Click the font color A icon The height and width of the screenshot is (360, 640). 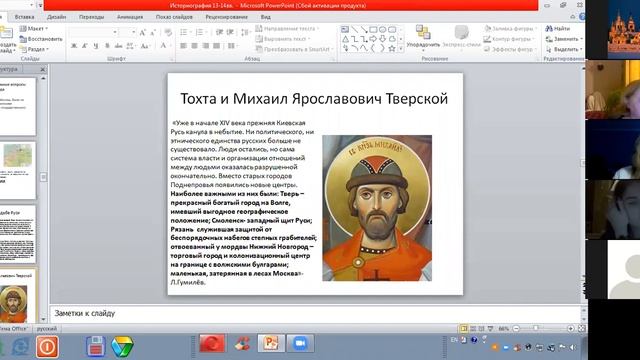[x=163, y=46]
